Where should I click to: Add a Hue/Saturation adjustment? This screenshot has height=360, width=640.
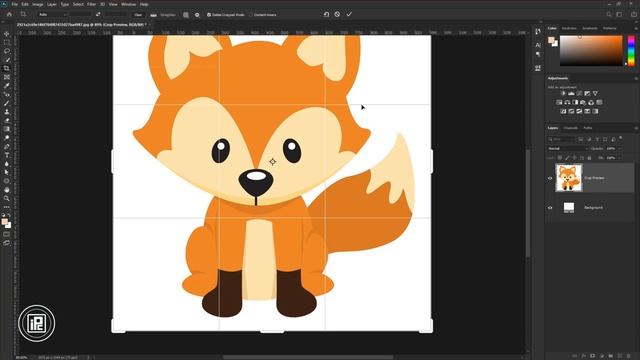point(559,102)
